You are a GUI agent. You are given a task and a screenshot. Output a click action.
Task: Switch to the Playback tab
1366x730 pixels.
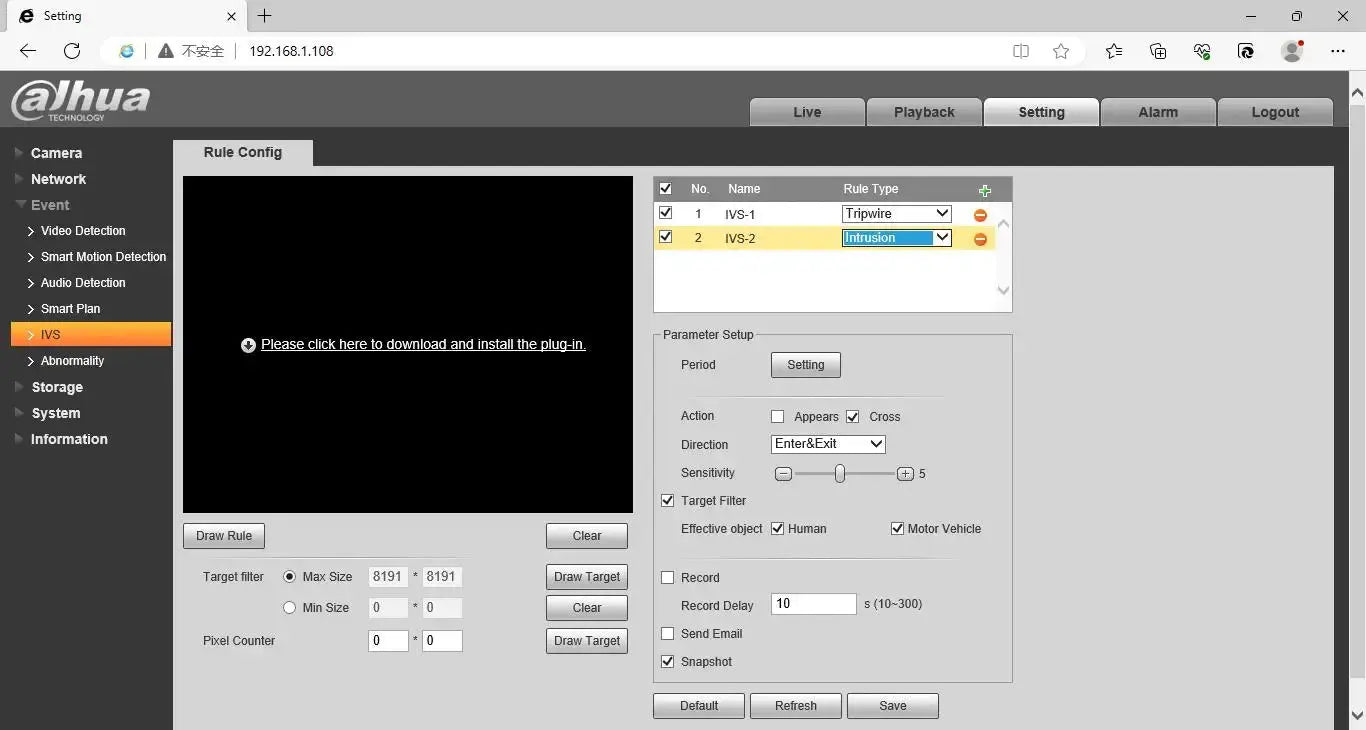click(x=924, y=112)
